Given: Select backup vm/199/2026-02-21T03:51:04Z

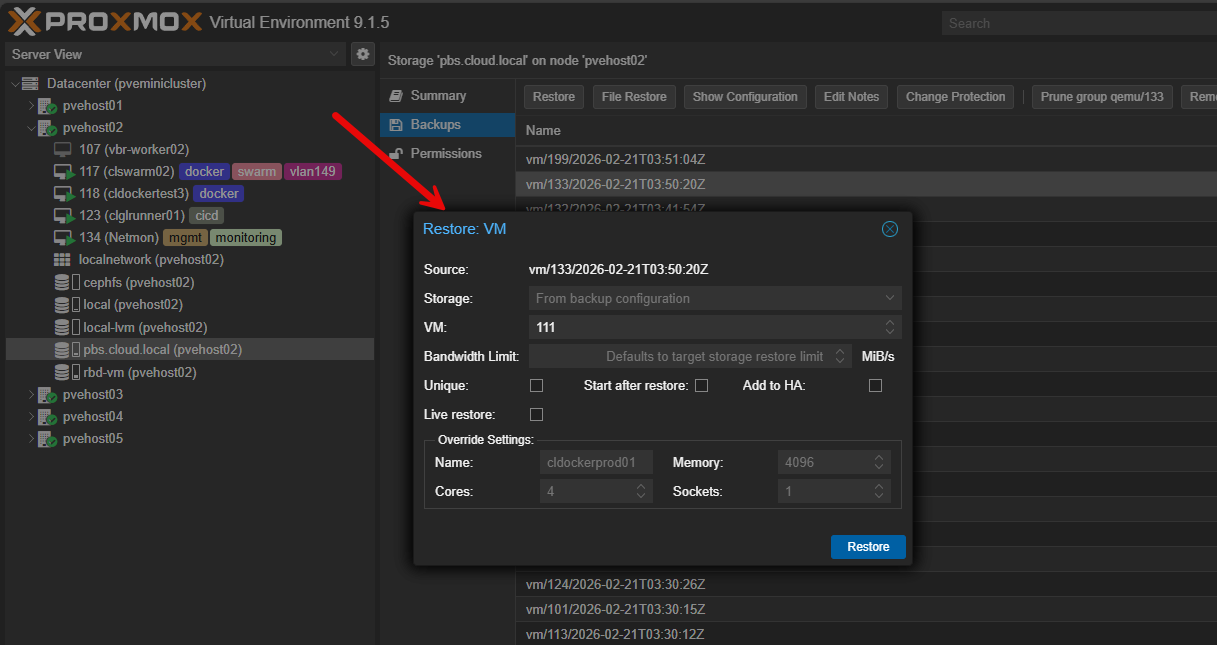Looking at the screenshot, I should [866, 159].
